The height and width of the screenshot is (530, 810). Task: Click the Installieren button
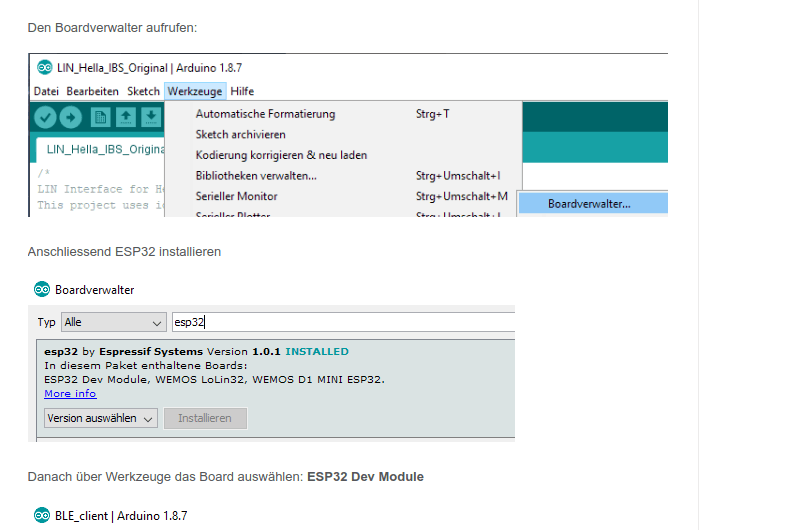(x=205, y=418)
